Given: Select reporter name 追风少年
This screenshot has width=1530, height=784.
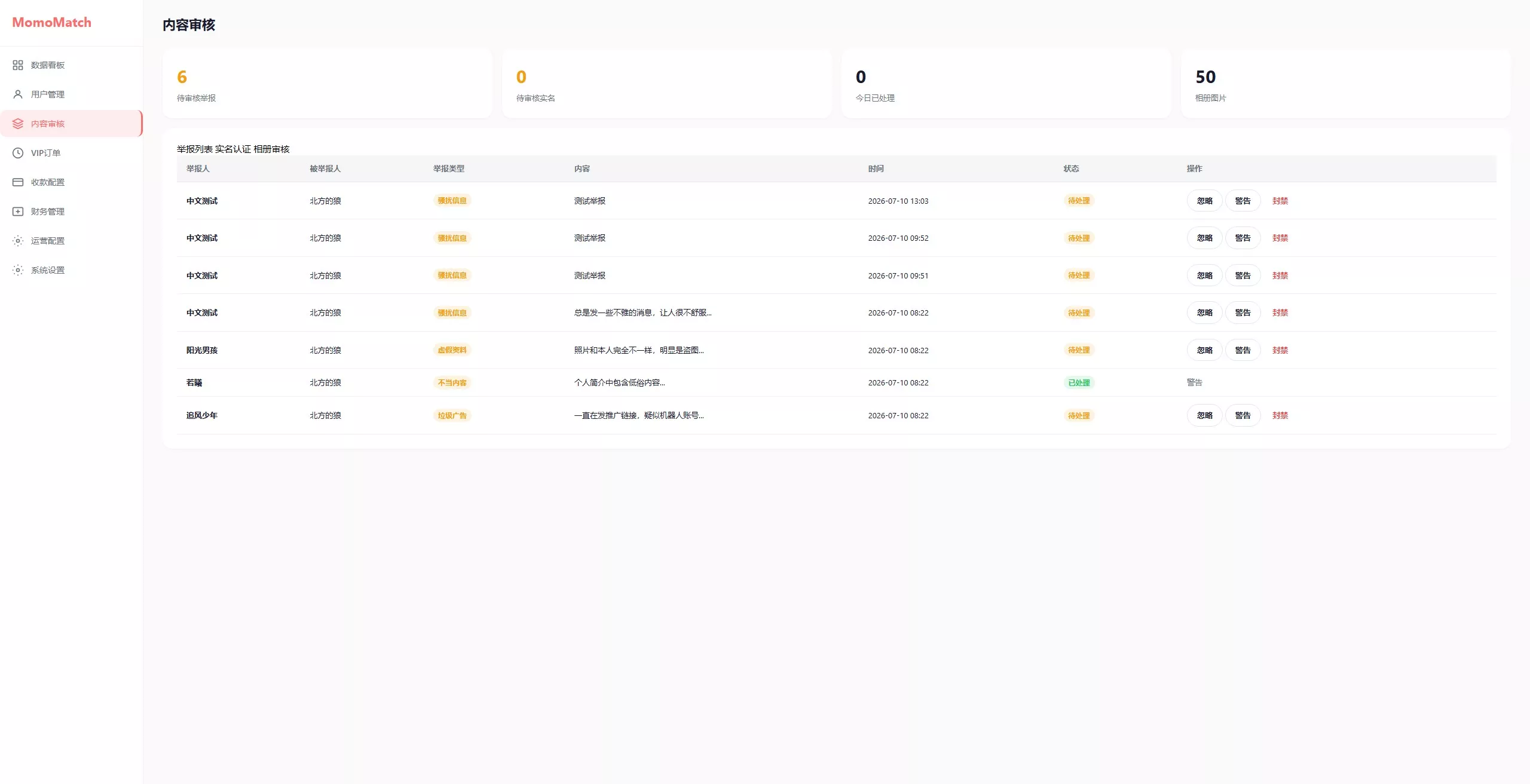Looking at the screenshot, I should point(202,415).
